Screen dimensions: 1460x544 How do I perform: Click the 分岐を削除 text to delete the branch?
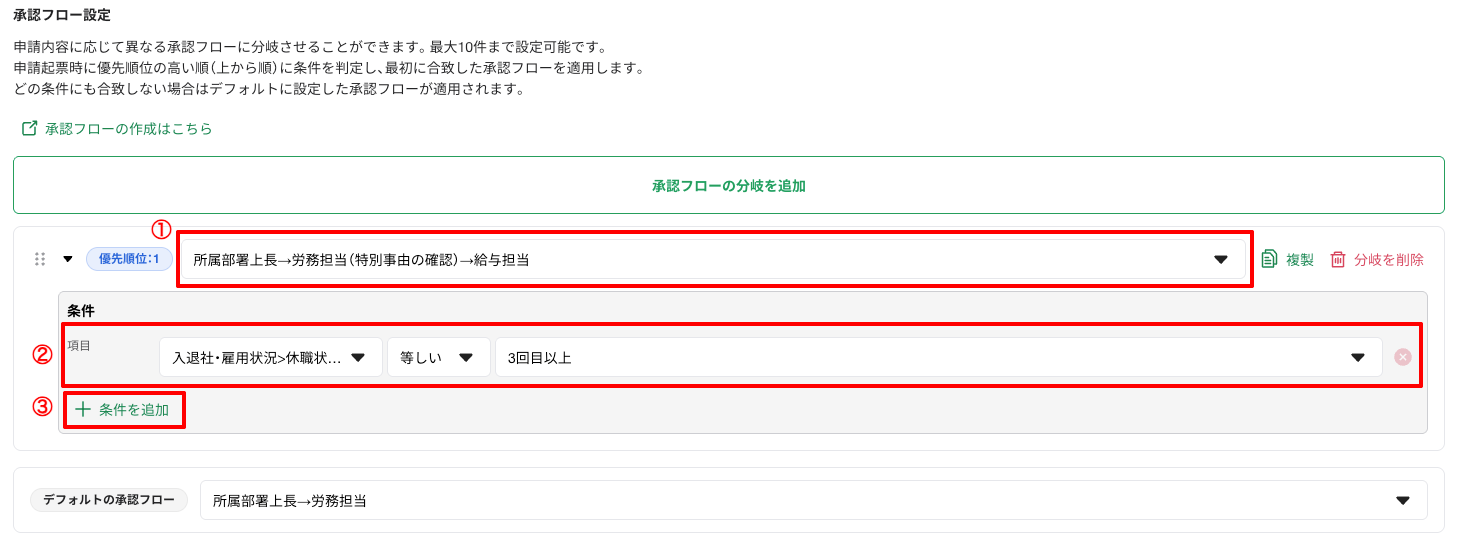tap(1389, 259)
